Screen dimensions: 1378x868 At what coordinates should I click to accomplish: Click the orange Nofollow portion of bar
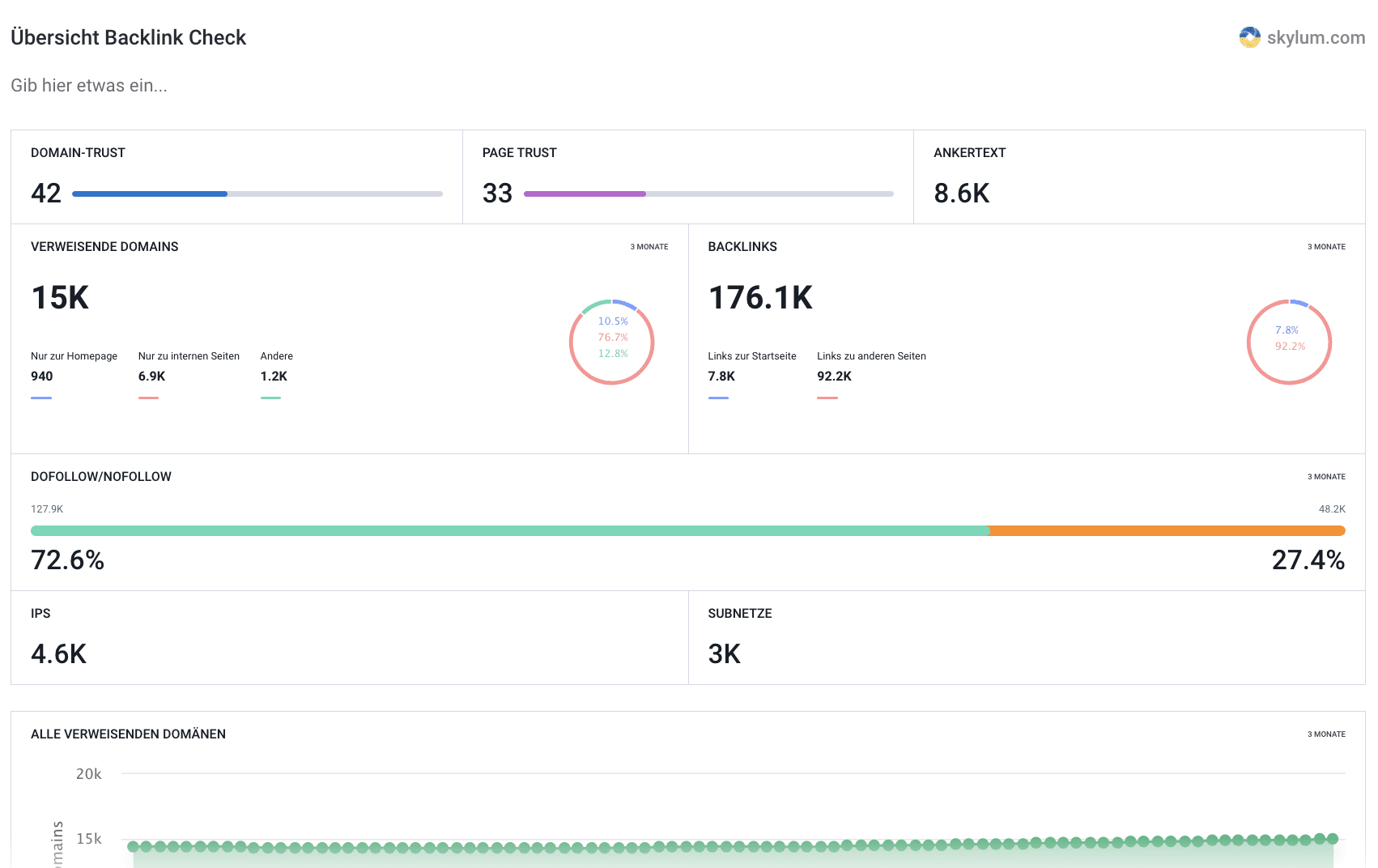[1167, 531]
